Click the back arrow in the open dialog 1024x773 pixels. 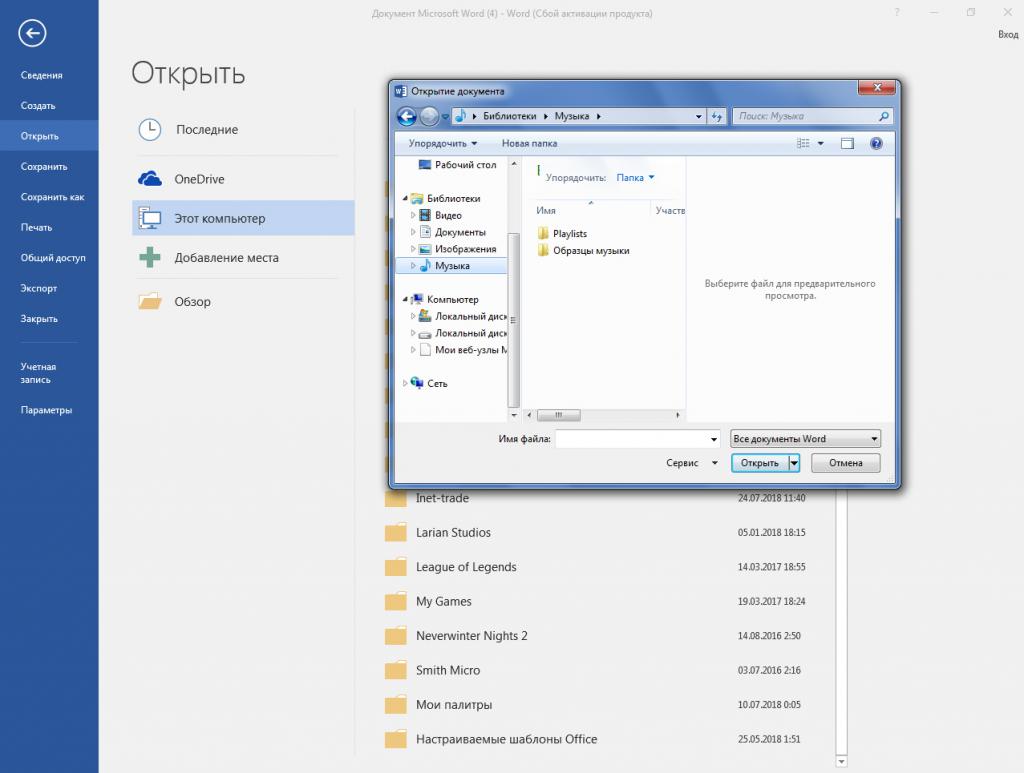[407, 116]
